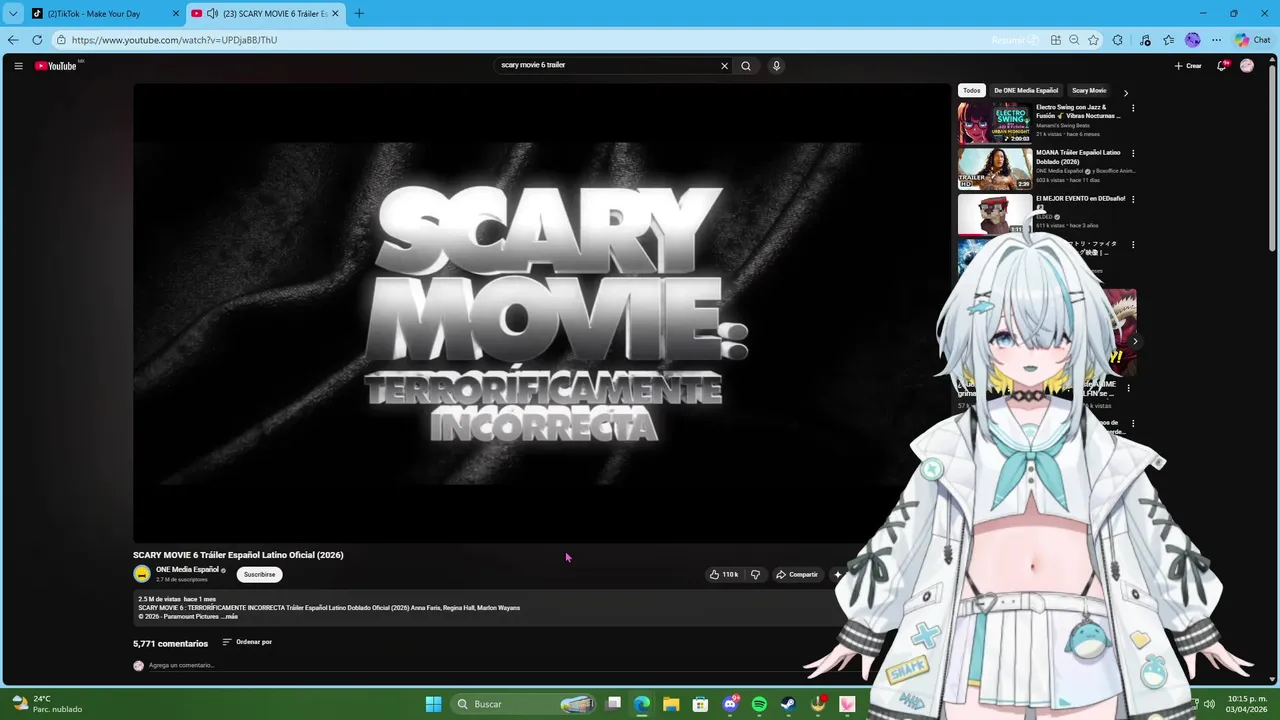Viewport: 1280px width, 720px height.
Task: Open Edge favorites list icon
Action: [1169, 40]
